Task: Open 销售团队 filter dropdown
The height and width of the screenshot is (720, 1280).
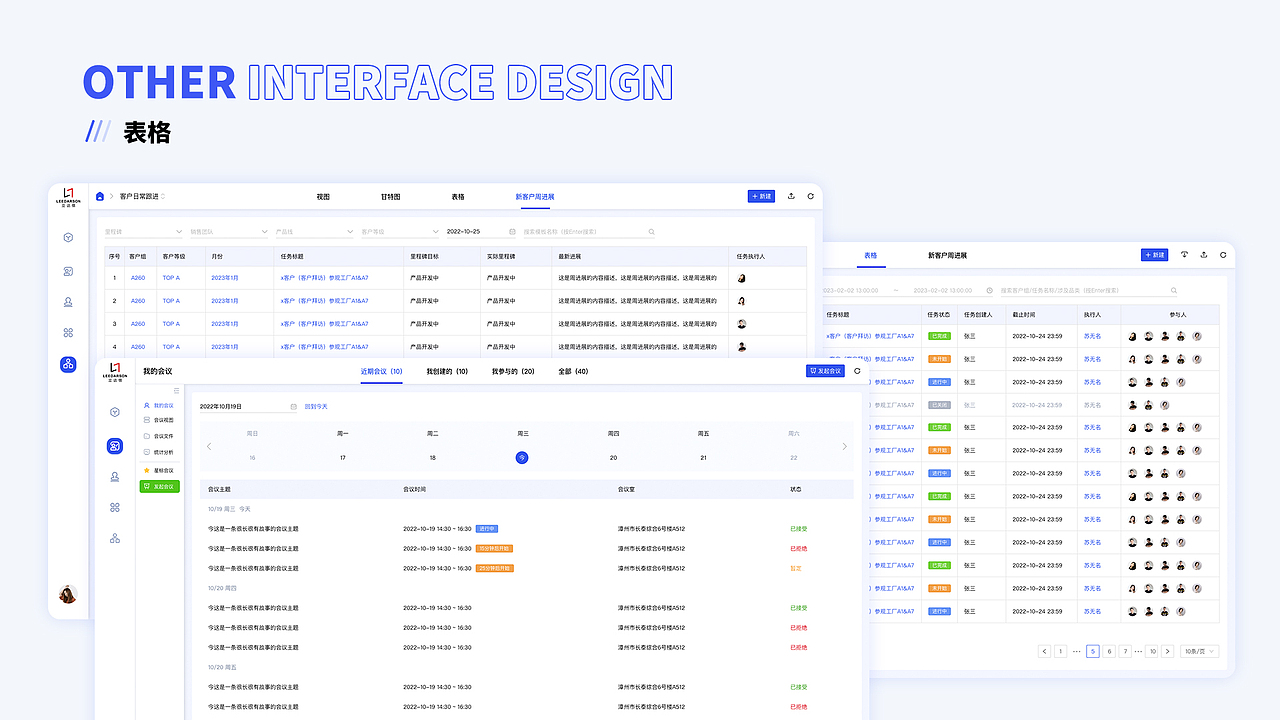Action: pyautogui.click(x=229, y=232)
